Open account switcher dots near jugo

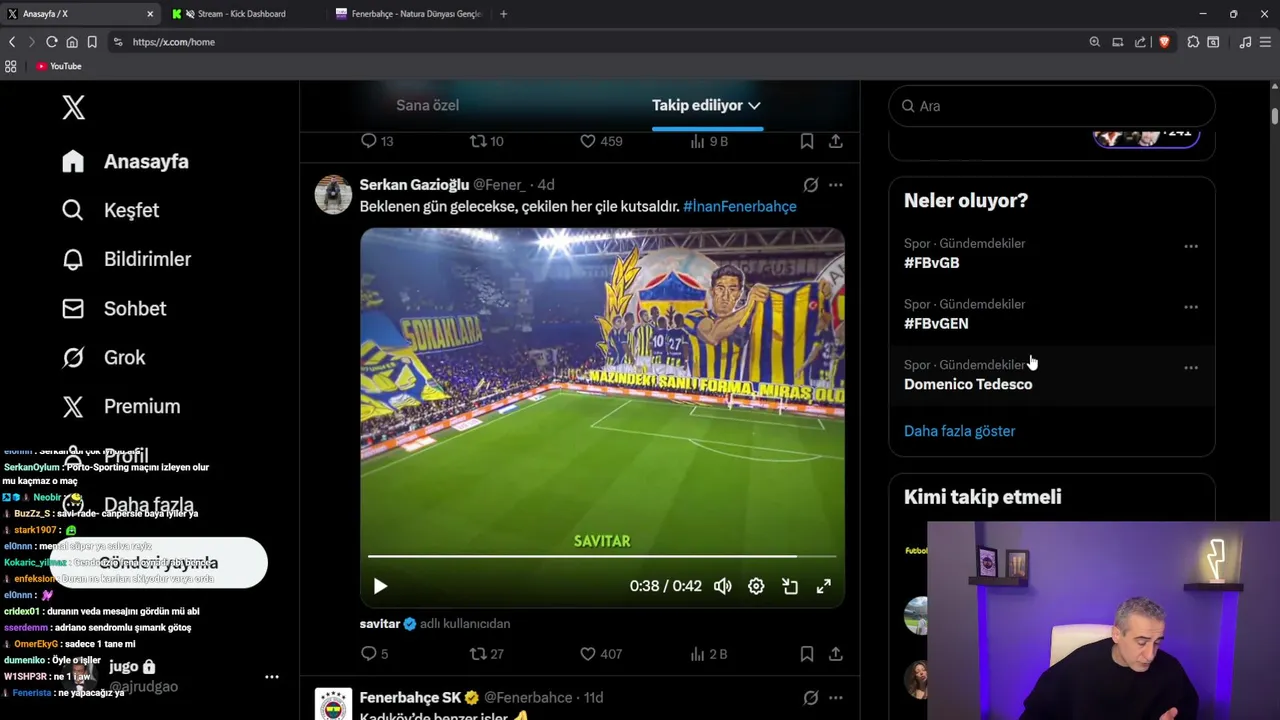(271, 677)
